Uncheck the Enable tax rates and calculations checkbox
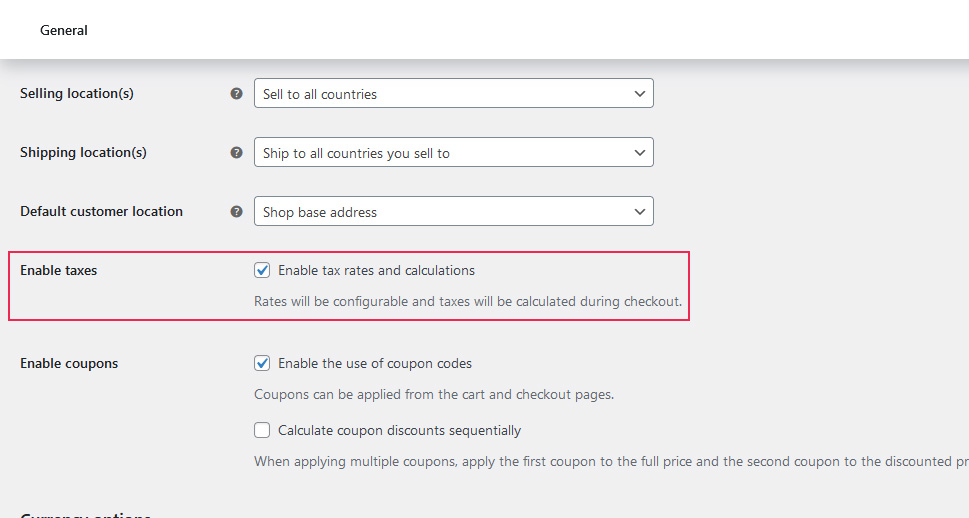The width and height of the screenshot is (969, 518). [262, 270]
